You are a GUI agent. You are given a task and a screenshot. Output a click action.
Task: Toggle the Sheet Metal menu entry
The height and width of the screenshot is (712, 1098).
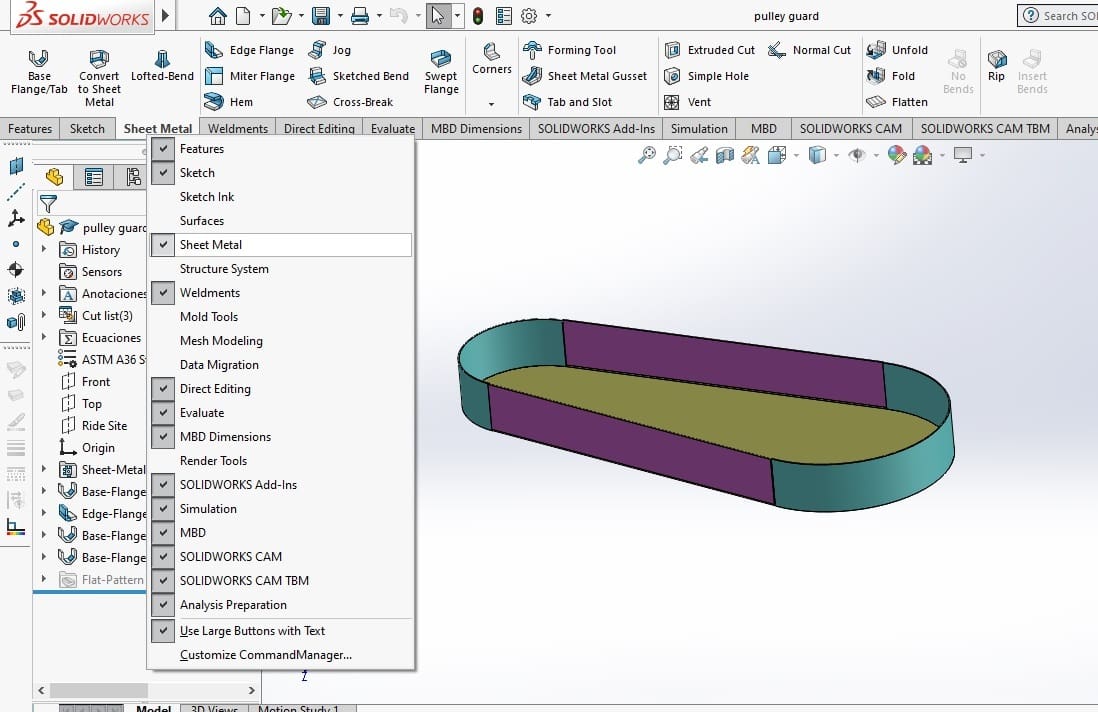(x=281, y=244)
